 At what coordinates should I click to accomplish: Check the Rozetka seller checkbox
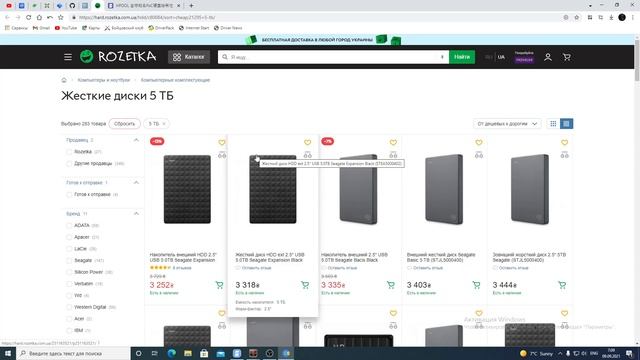coord(69,152)
